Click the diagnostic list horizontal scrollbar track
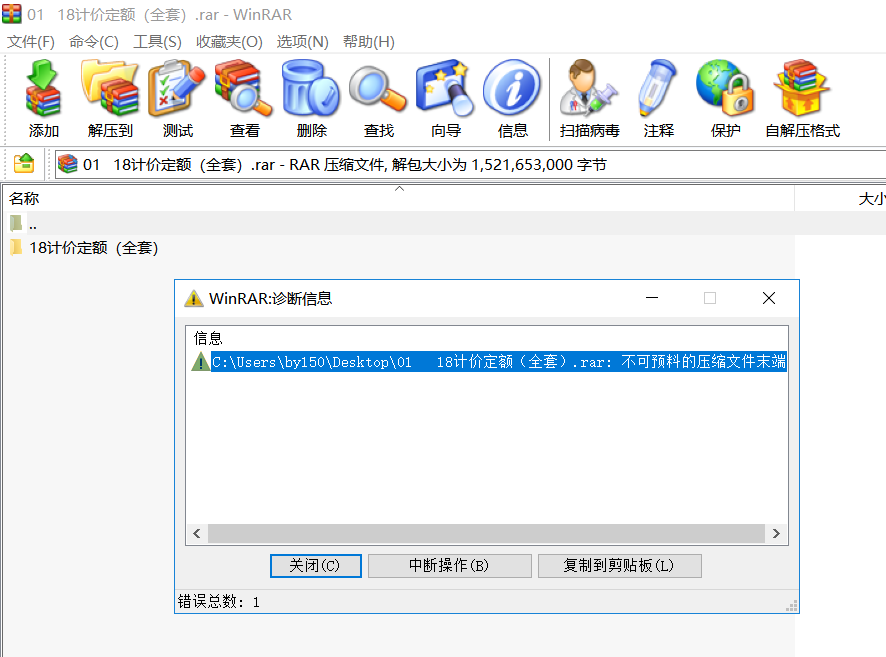 [x=486, y=533]
